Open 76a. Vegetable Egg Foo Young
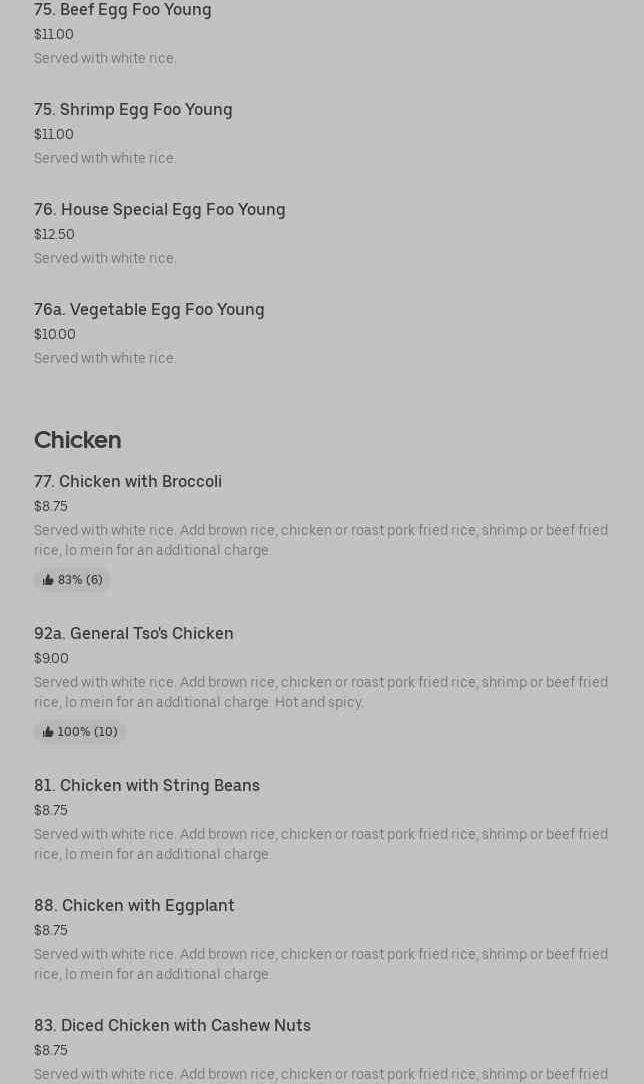The width and height of the screenshot is (644, 1084). click(x=149, y=309)
